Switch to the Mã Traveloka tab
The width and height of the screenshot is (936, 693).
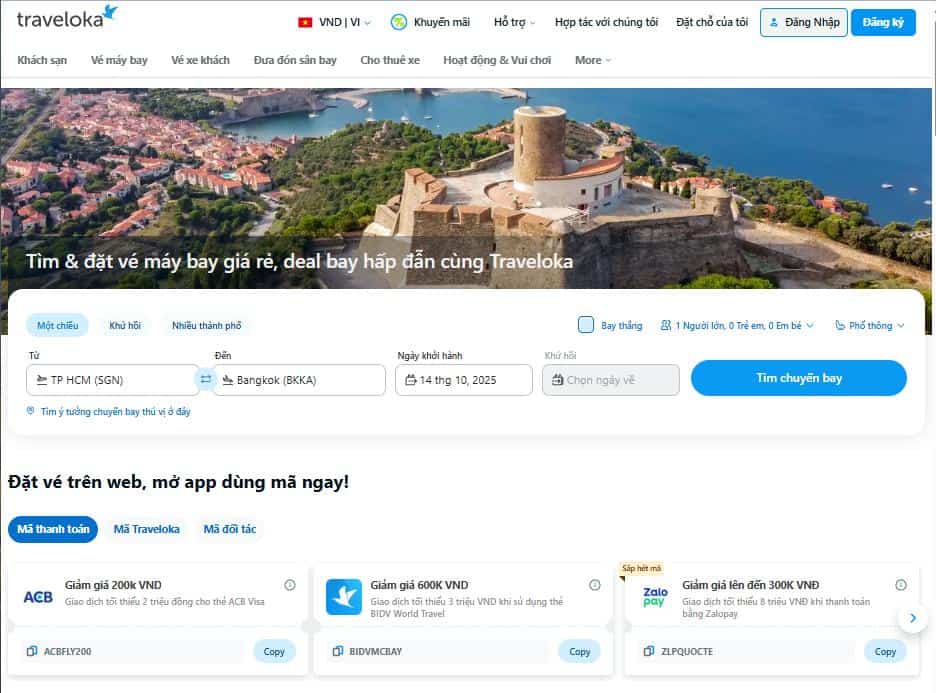tap(147, 529)
